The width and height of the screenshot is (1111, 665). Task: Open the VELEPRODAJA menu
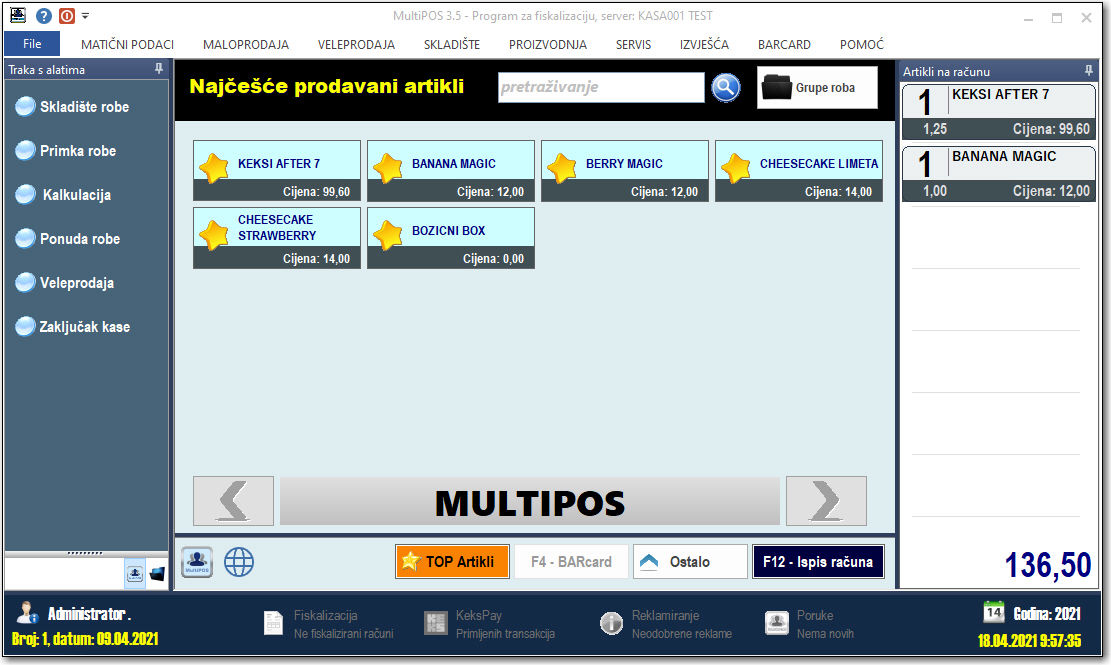pos(356,45)
